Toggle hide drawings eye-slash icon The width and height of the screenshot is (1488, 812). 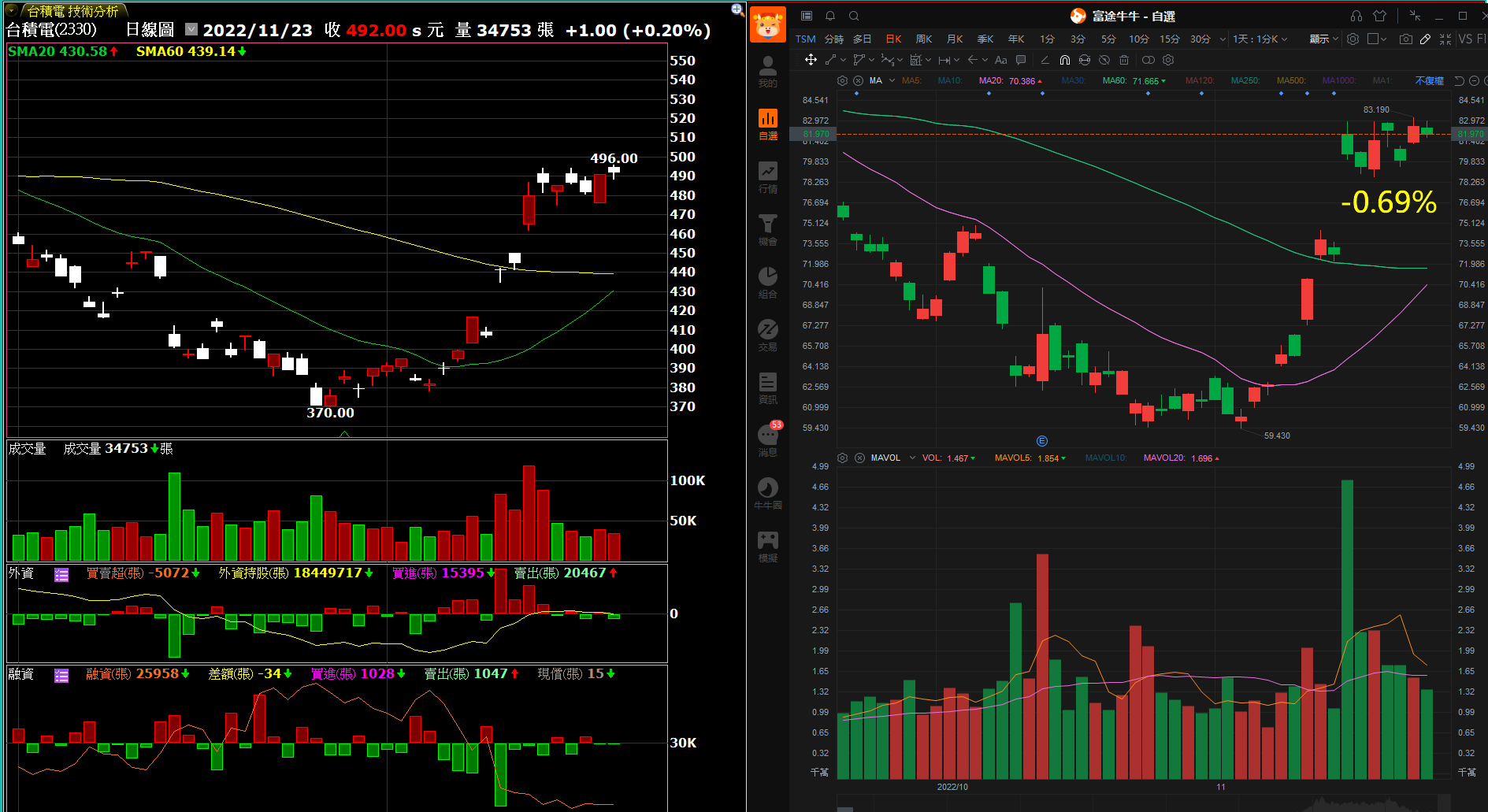(1104, 60)
